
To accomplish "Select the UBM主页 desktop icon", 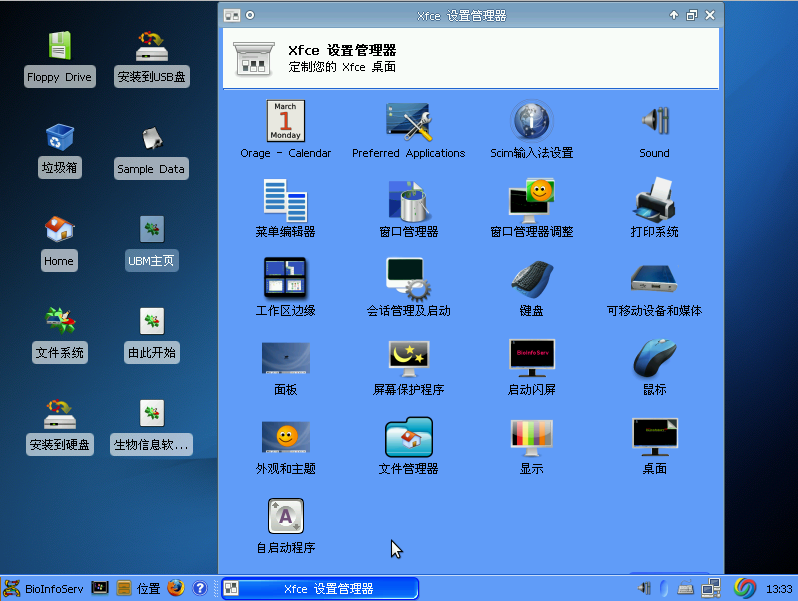I will 152,243.
